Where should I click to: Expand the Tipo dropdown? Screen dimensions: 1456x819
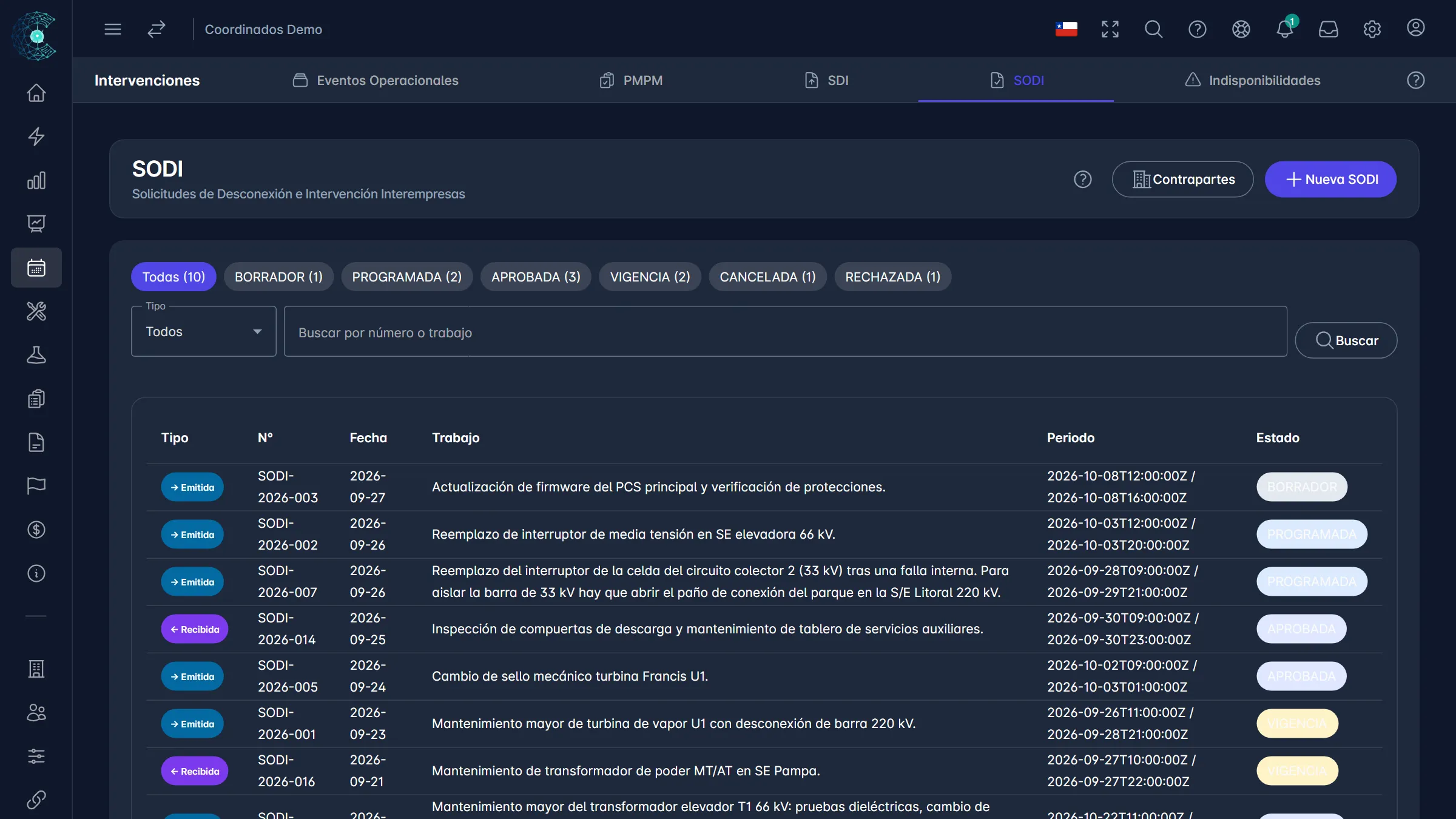point(204,331)
